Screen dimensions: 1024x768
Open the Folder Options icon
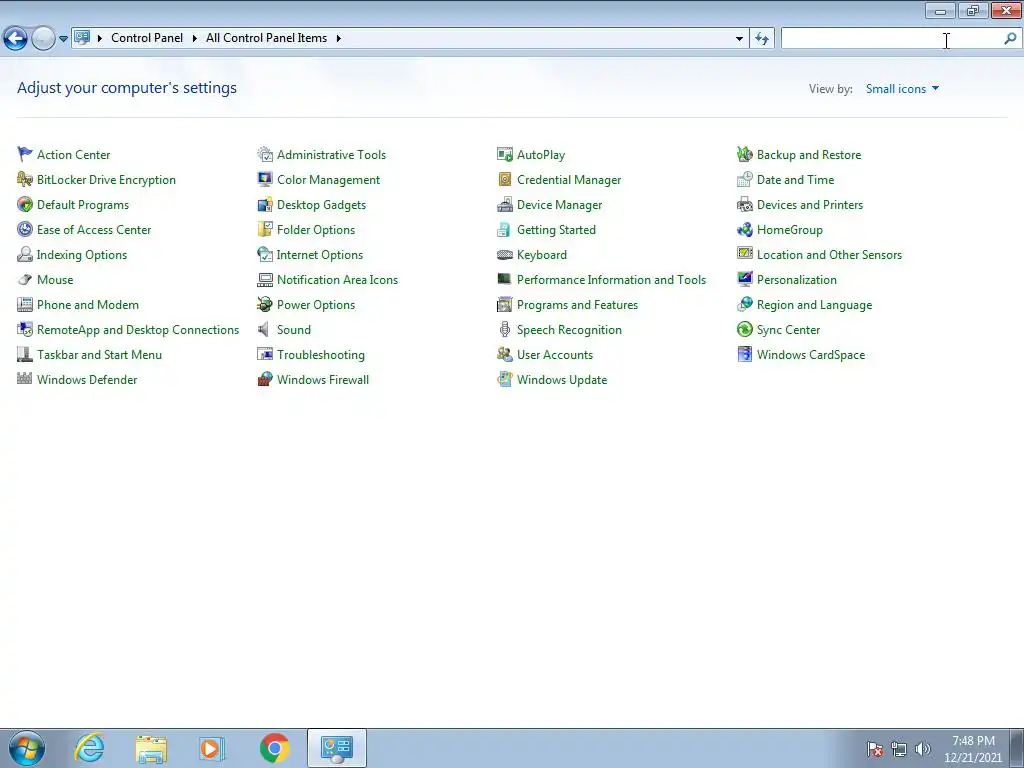[x=264, y=229]
